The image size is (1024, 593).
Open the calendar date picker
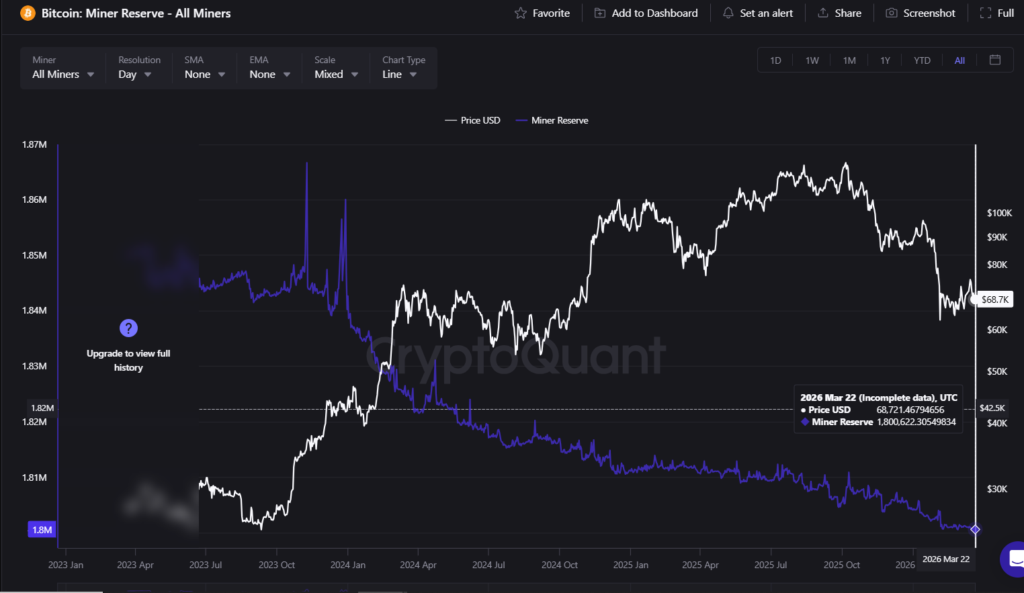click(x=995, y=60)
